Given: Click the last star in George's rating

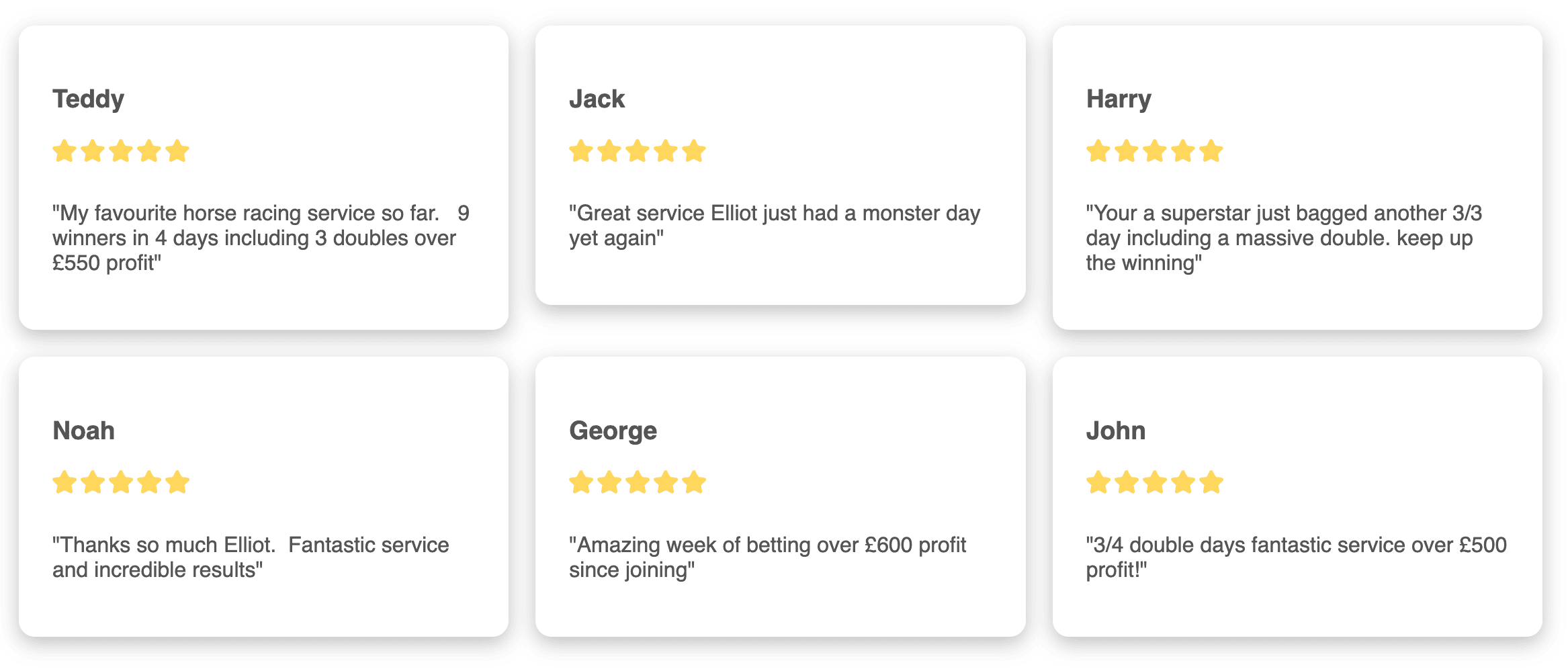Looking at the screenshot, I should [694, 482].
